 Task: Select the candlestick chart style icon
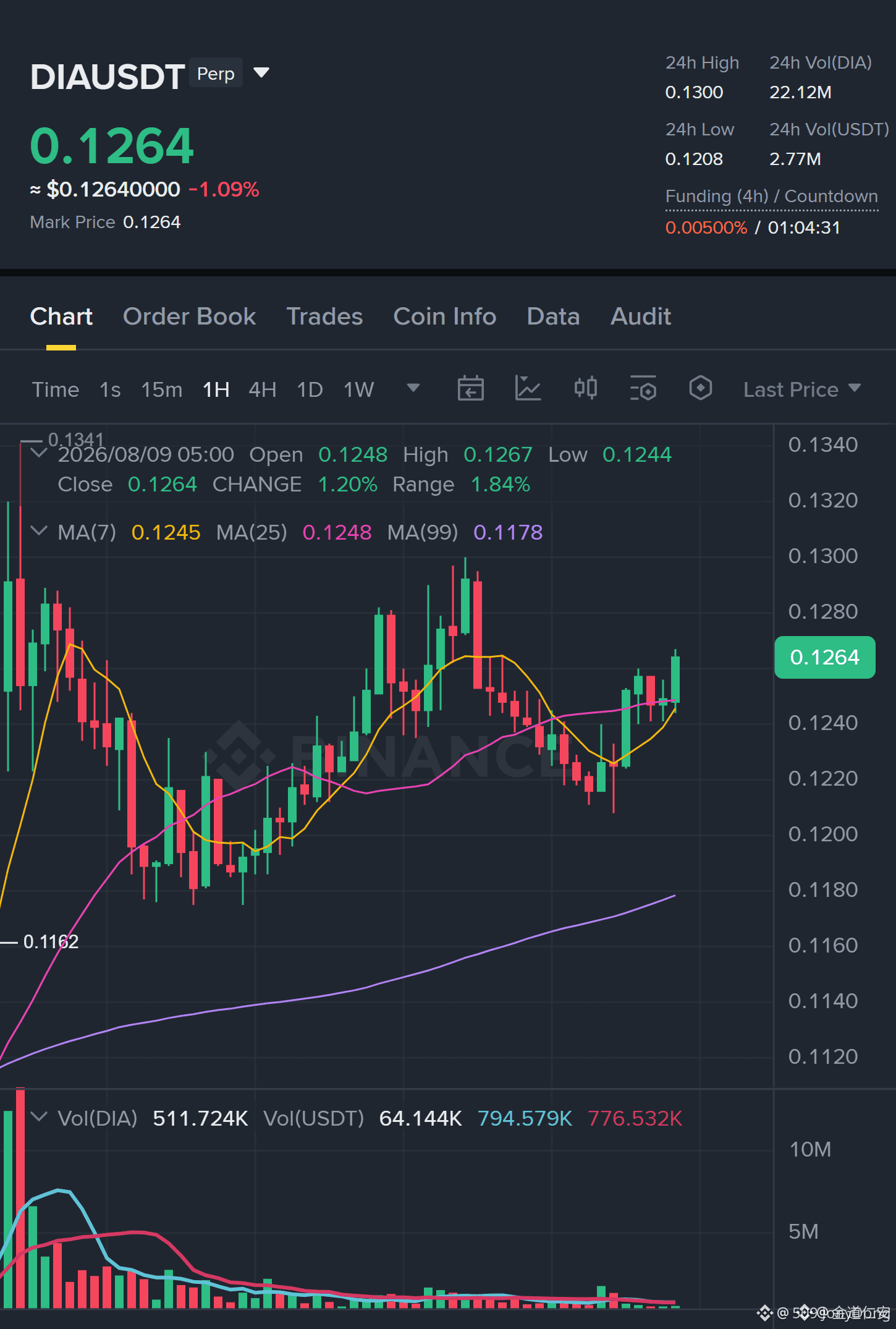pos(585,389)
